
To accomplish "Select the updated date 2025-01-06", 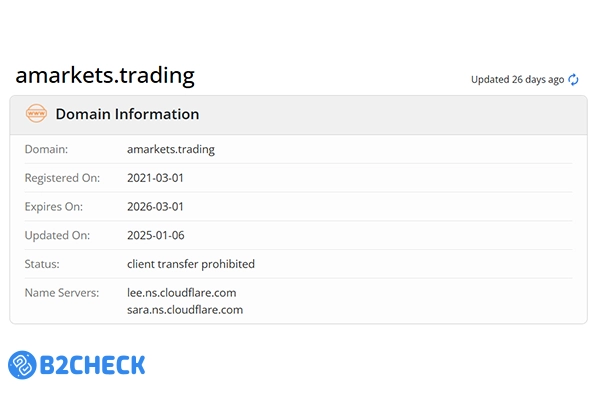I will 156,236.
